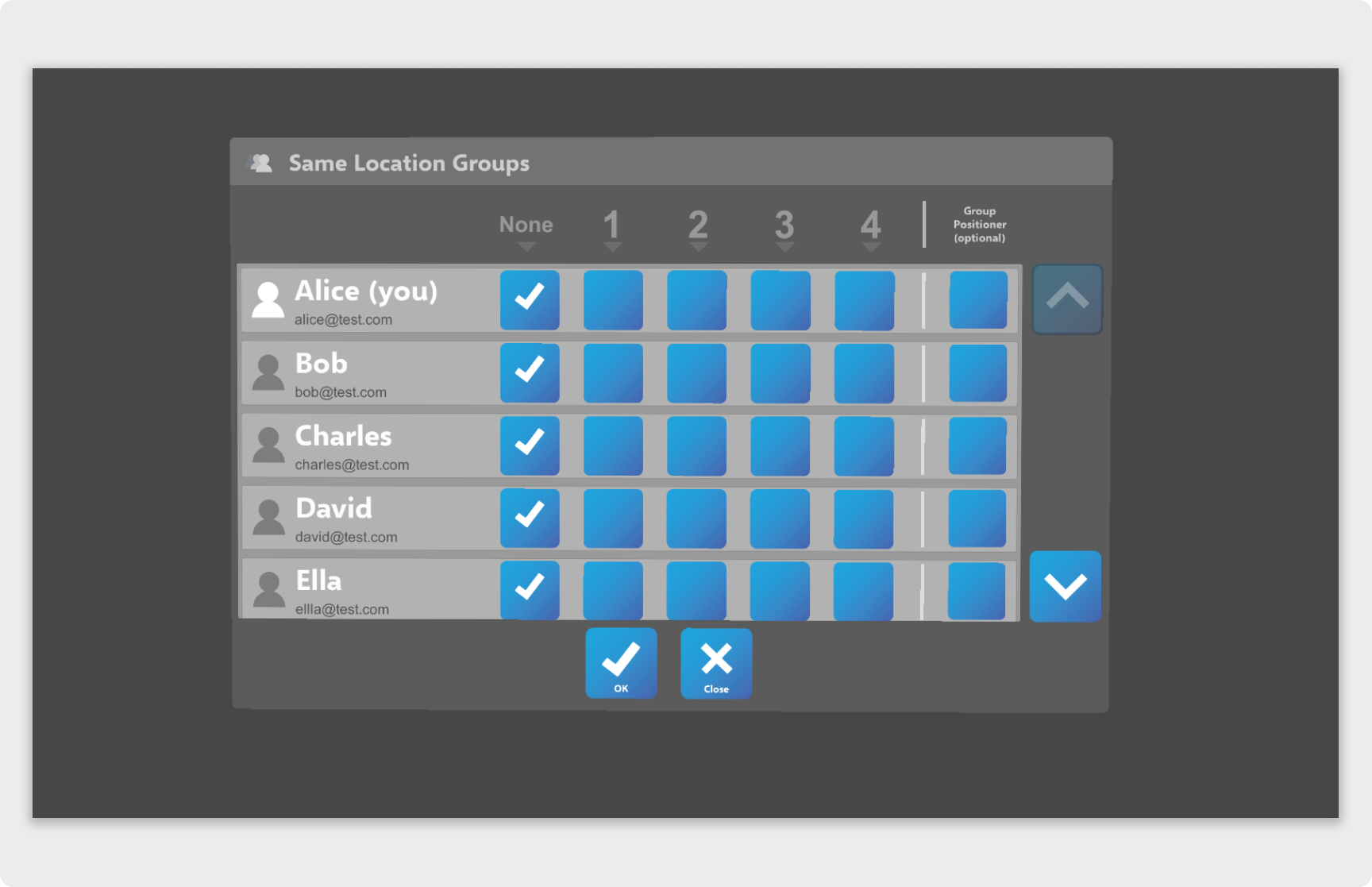Screen dimensions: 1372x887
Task: Assign Bob to group 4
Action: coord(864,372)
